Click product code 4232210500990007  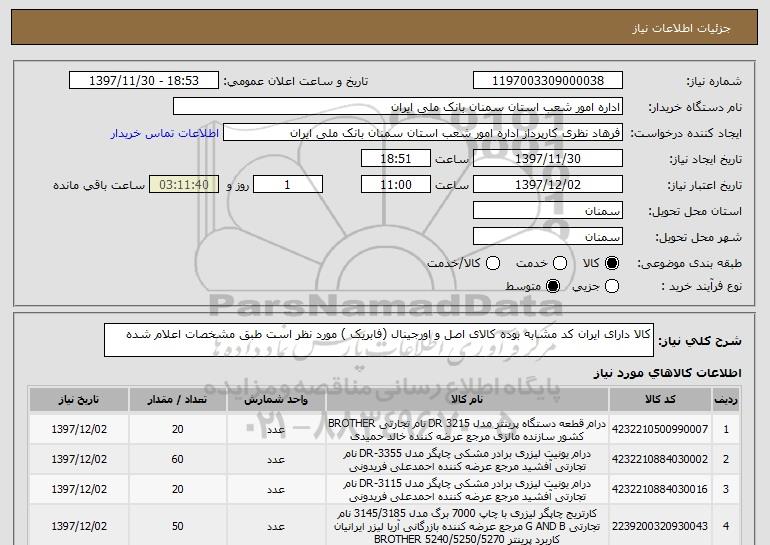(x=660, y=429)
